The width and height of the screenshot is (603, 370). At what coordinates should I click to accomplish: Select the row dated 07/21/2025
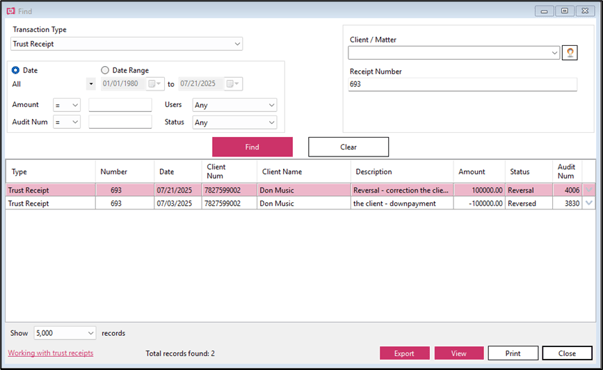300,190
